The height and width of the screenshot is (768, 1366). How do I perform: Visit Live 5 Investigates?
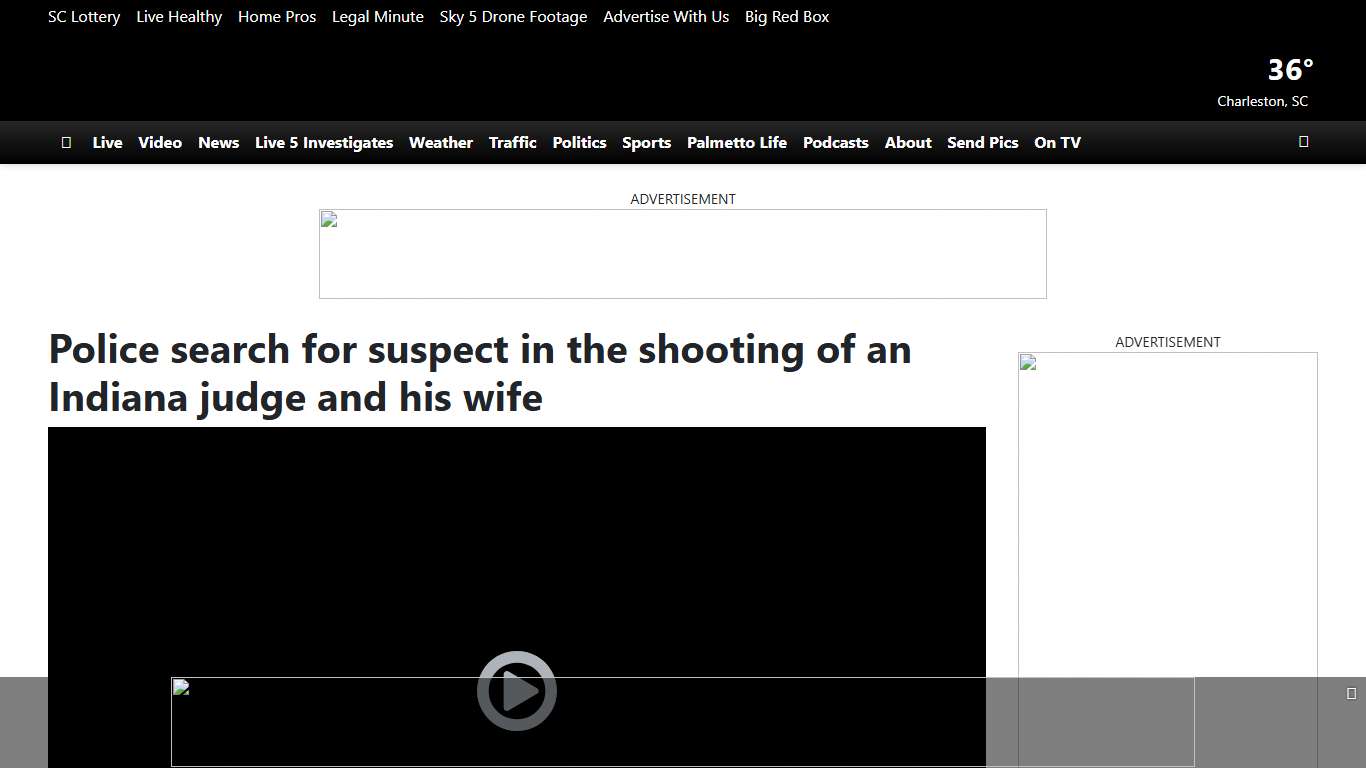pos(324,142)
